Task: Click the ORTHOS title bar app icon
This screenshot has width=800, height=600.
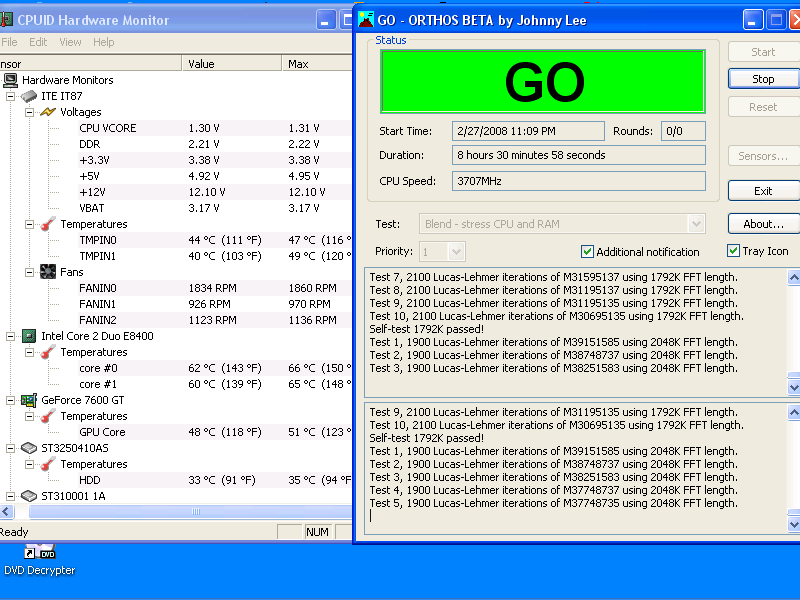Action: coord(366,19)
